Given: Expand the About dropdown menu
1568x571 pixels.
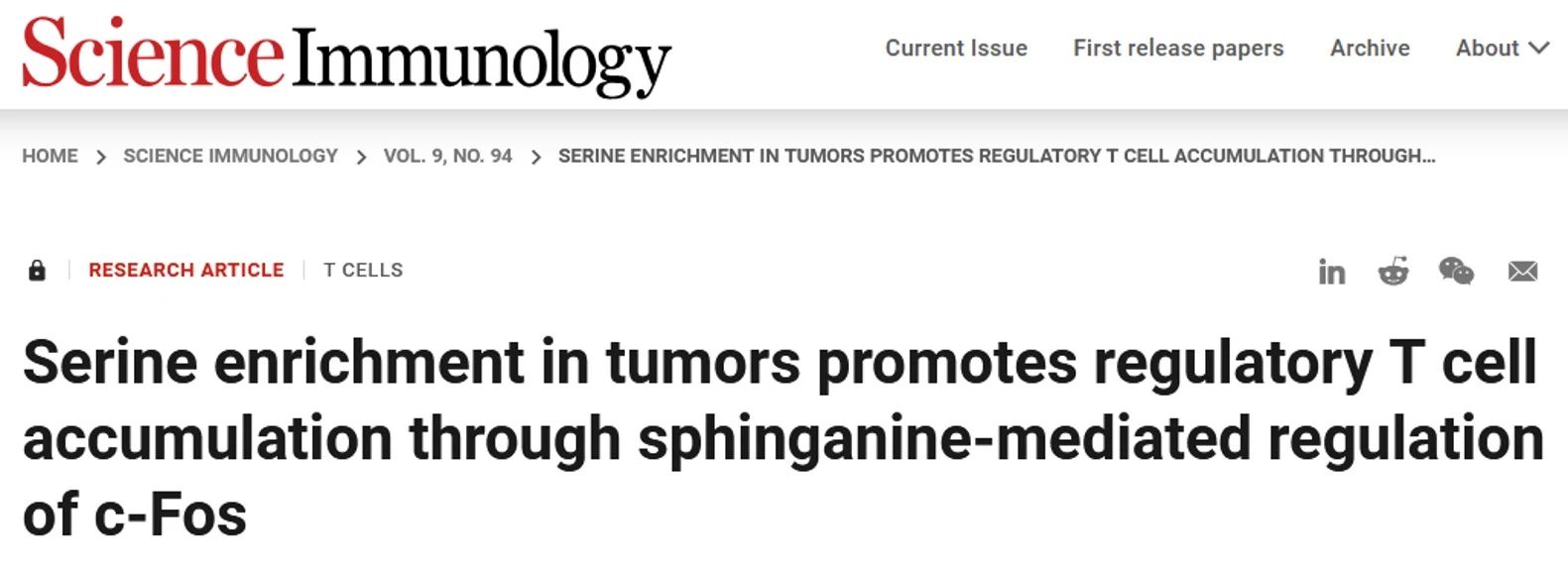Looking at the screenshot, I should (x=1502, y=48).
